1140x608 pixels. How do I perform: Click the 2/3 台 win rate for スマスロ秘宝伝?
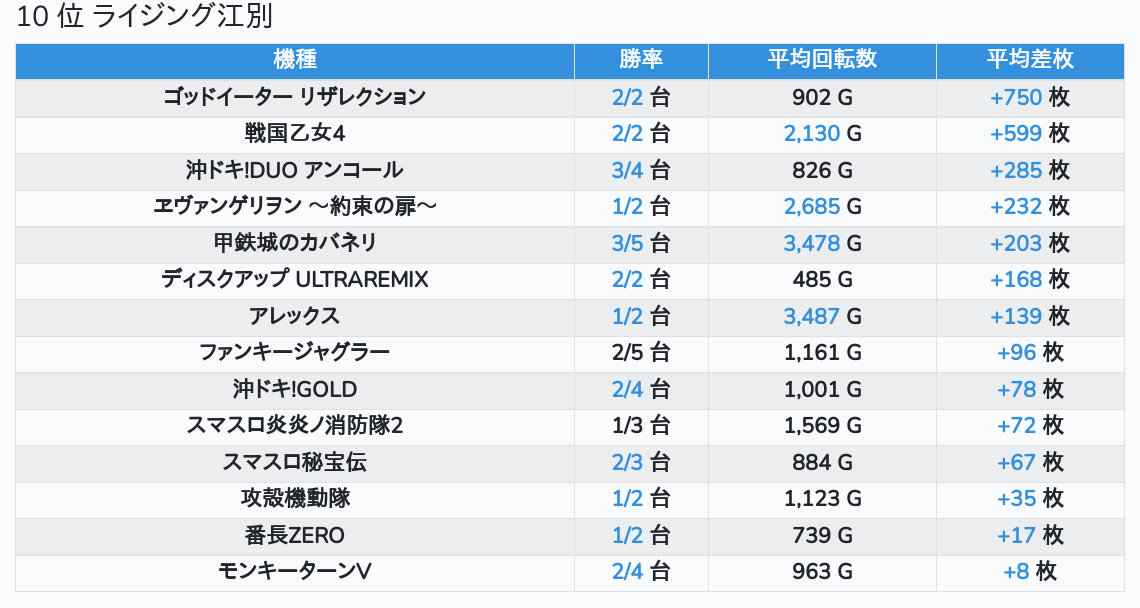[x=641, y=462]
